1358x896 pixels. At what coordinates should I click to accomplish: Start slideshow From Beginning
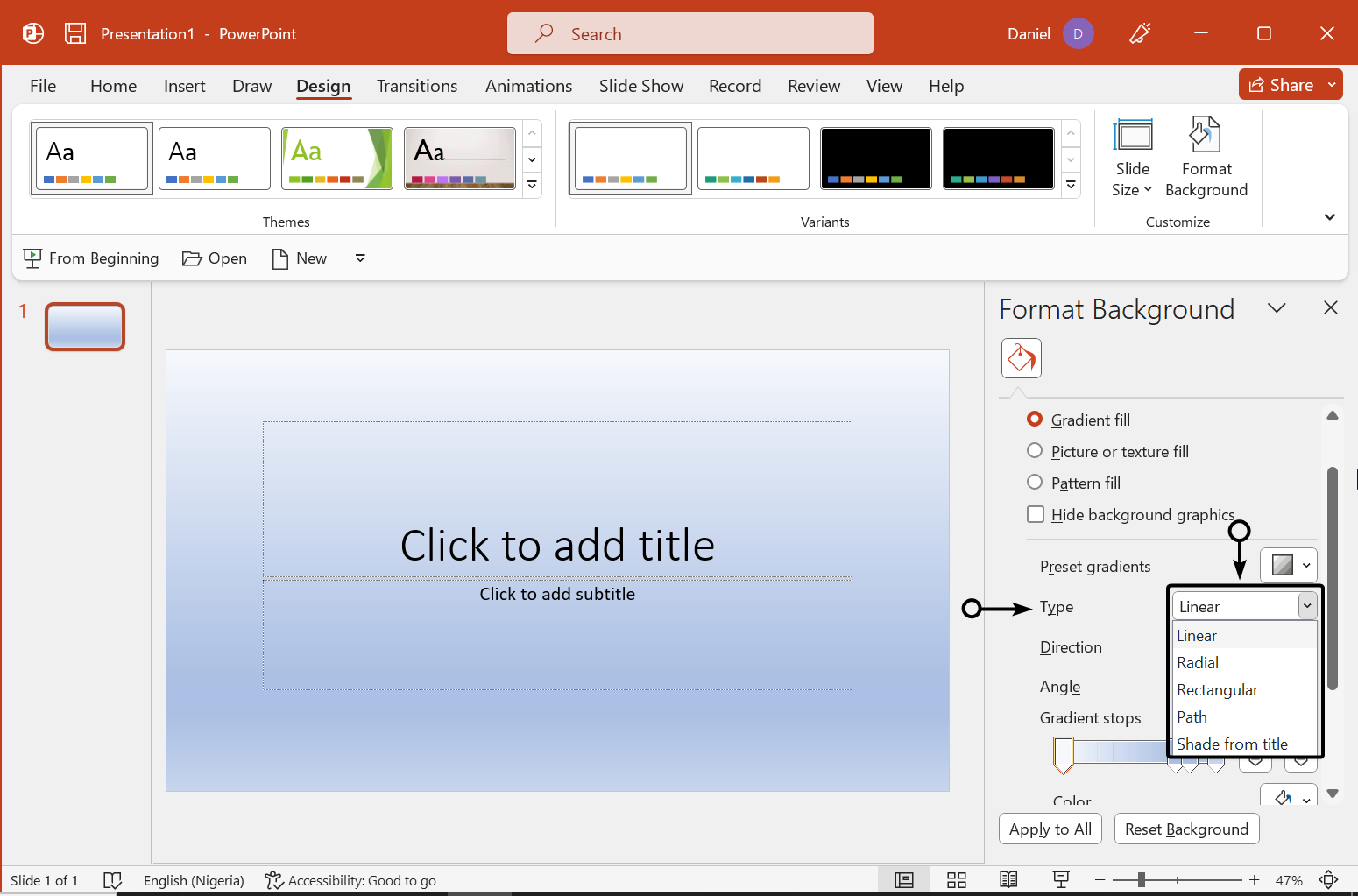coord(91,258)
